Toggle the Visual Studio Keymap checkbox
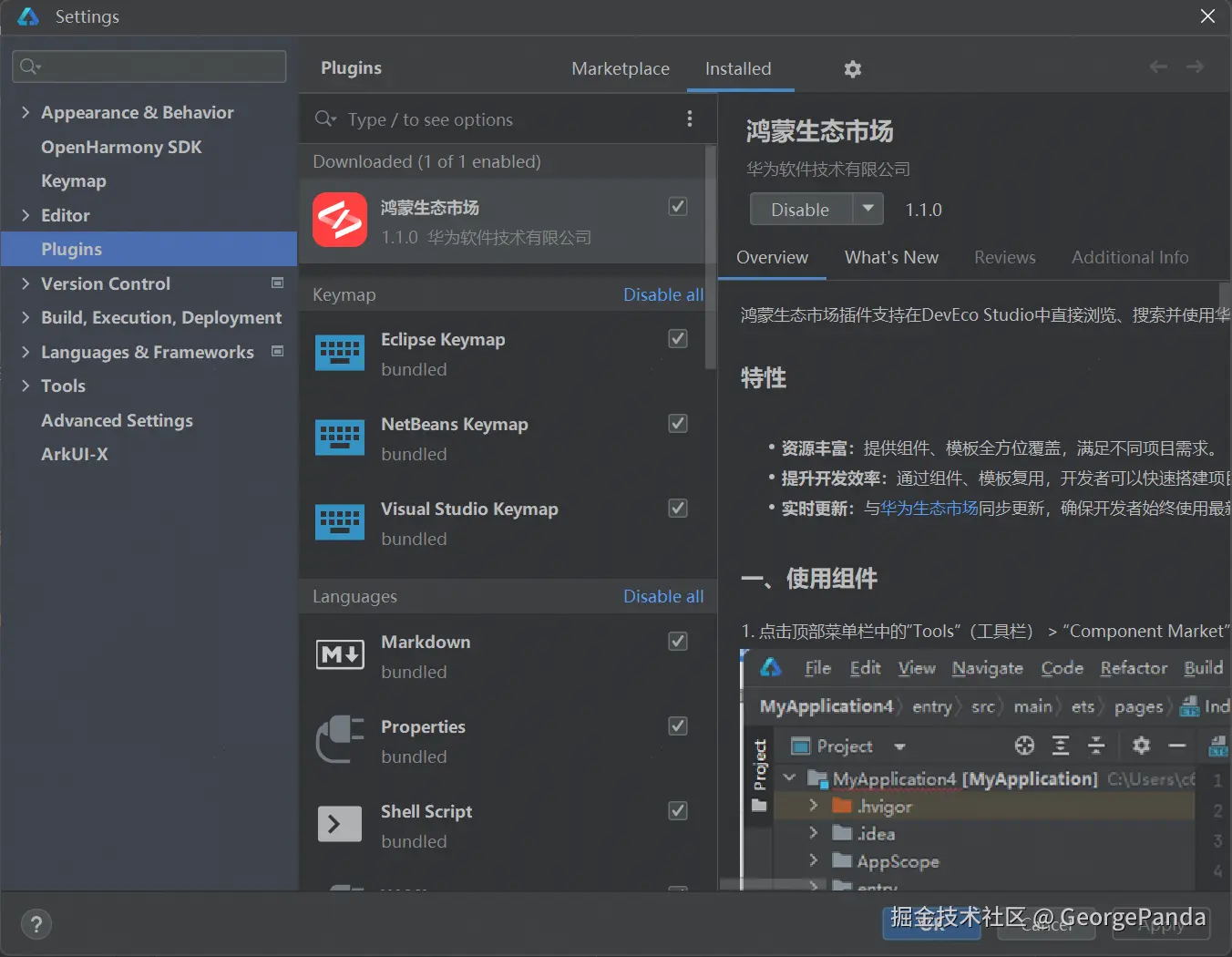Viewport: 1232px width, 957px height. [x=678, y=508]
